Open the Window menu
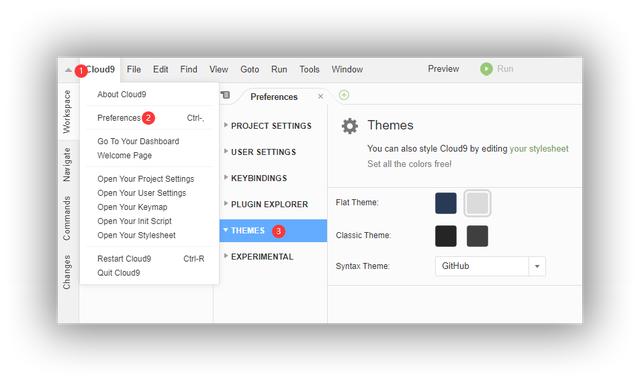Viewport: 640px width, 381px height. (347, 69)
